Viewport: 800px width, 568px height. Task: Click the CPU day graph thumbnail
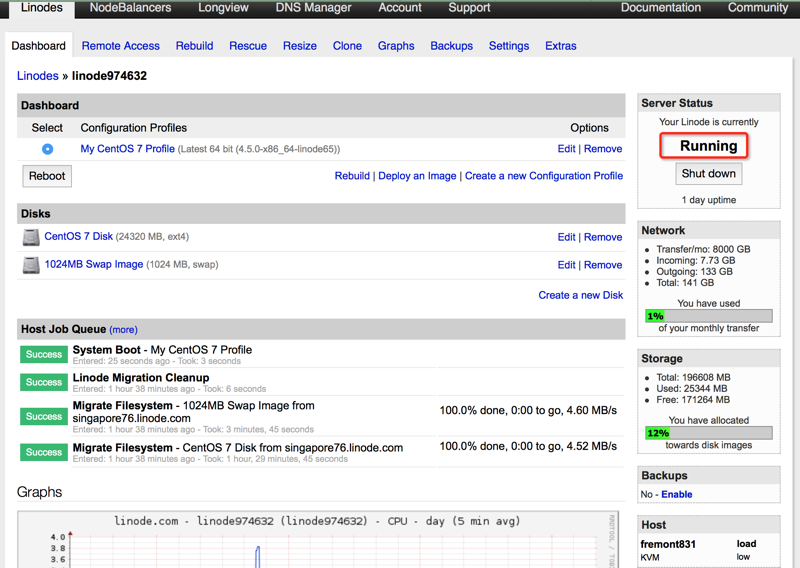coord(318,540)
